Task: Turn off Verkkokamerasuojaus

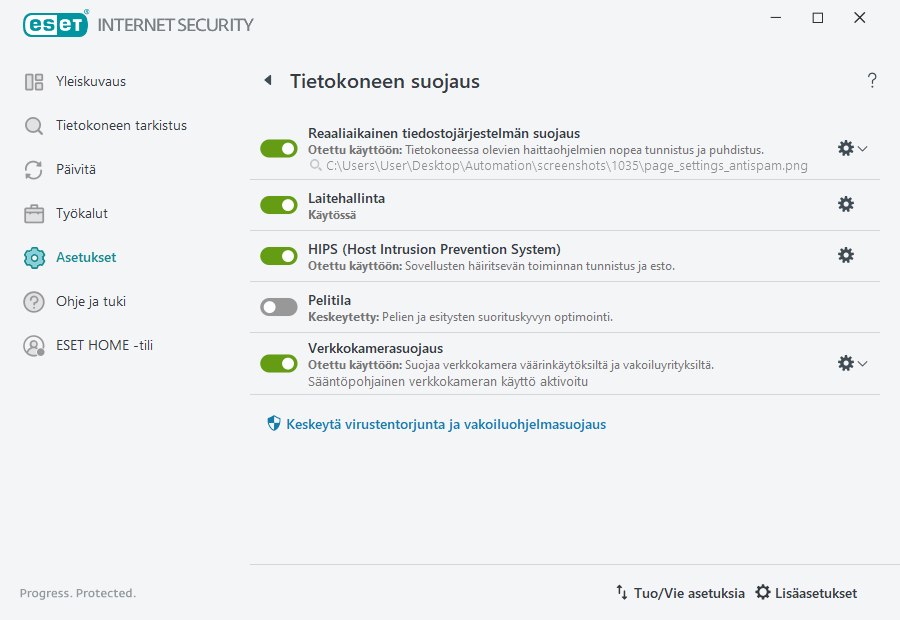Action: [x=278, y=363]
